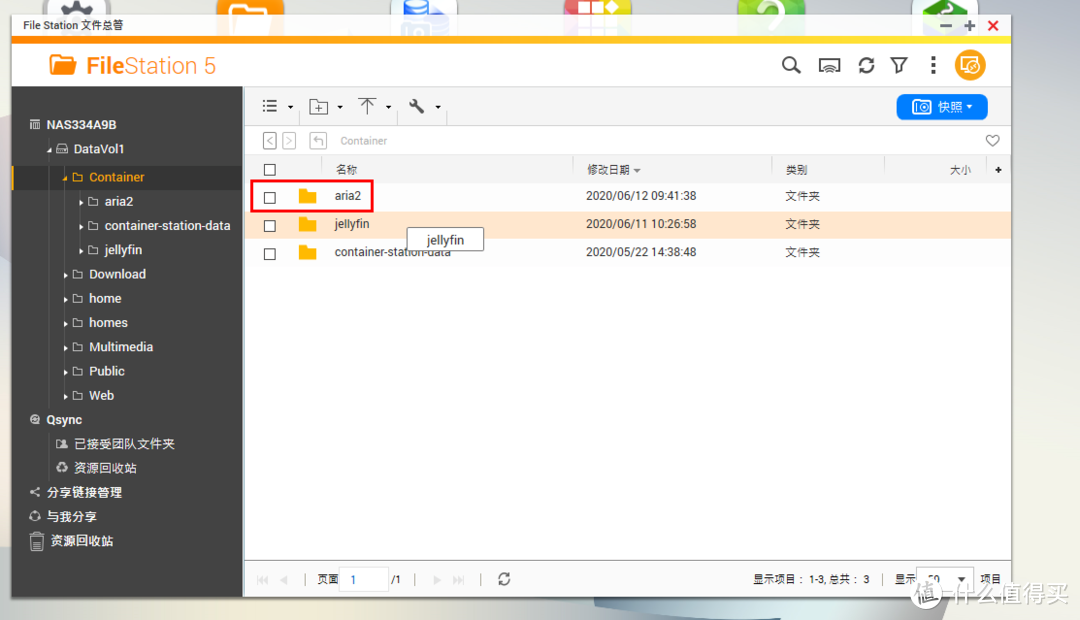Open the search magnifier icon

791,65
